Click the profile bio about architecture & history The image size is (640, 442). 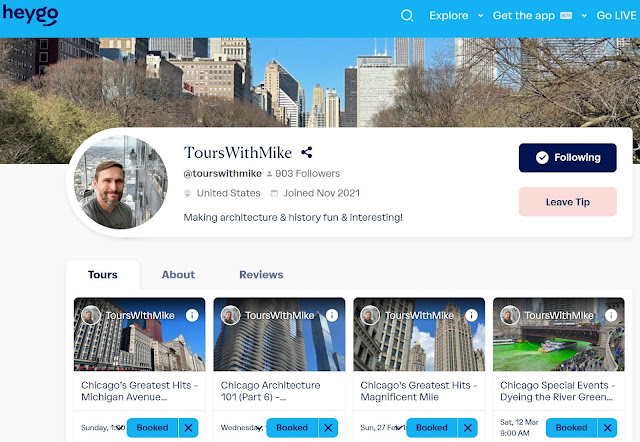(x=293, y=218)
